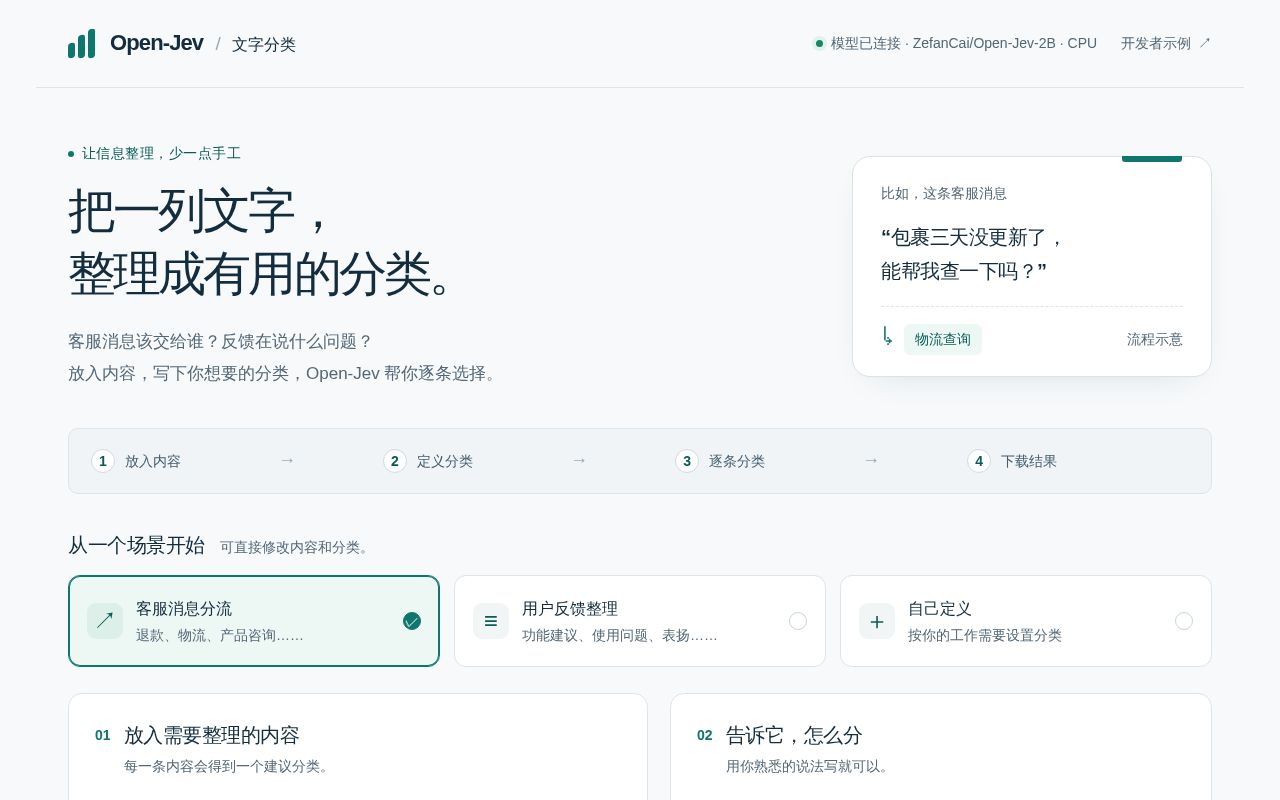This screenshot has width=1280, height=800.
Task: Choose the 用户反馈整理 scenario card
Action: pos(640,621)
